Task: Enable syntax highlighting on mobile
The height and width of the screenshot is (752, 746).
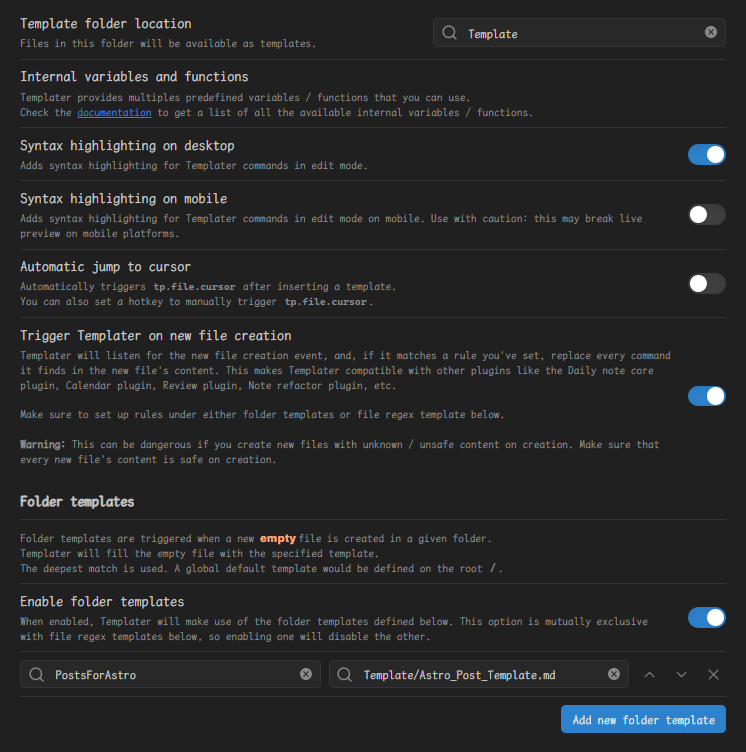Action: pyautogui.click(x=706, y=214)
